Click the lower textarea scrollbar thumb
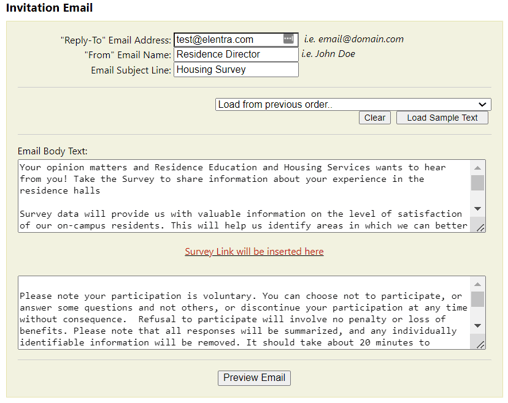The height and width of the screenshot is (403, 508). tap(478, 299)
